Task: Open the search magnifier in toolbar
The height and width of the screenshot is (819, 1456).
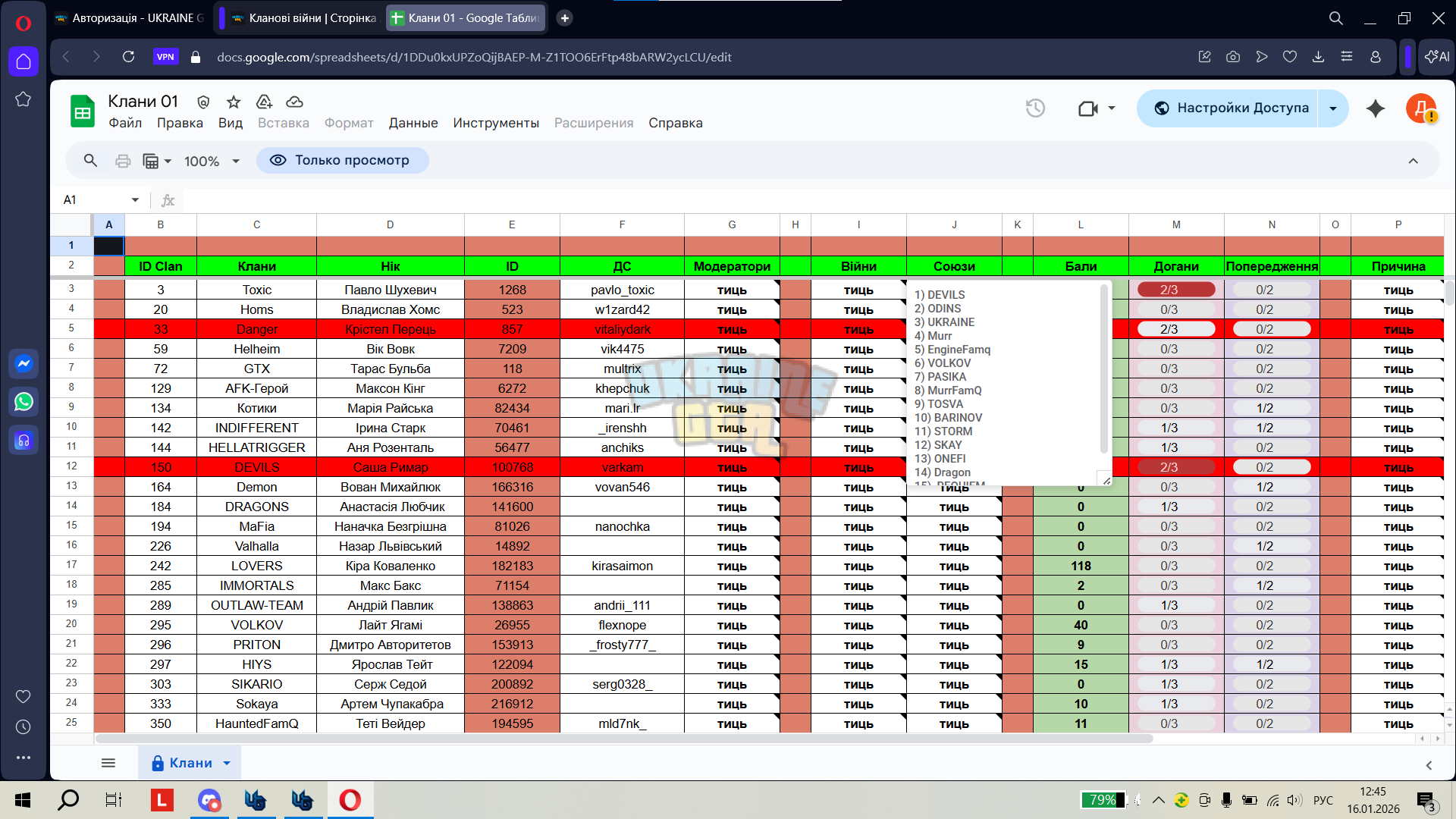Action: pos(90,161)
